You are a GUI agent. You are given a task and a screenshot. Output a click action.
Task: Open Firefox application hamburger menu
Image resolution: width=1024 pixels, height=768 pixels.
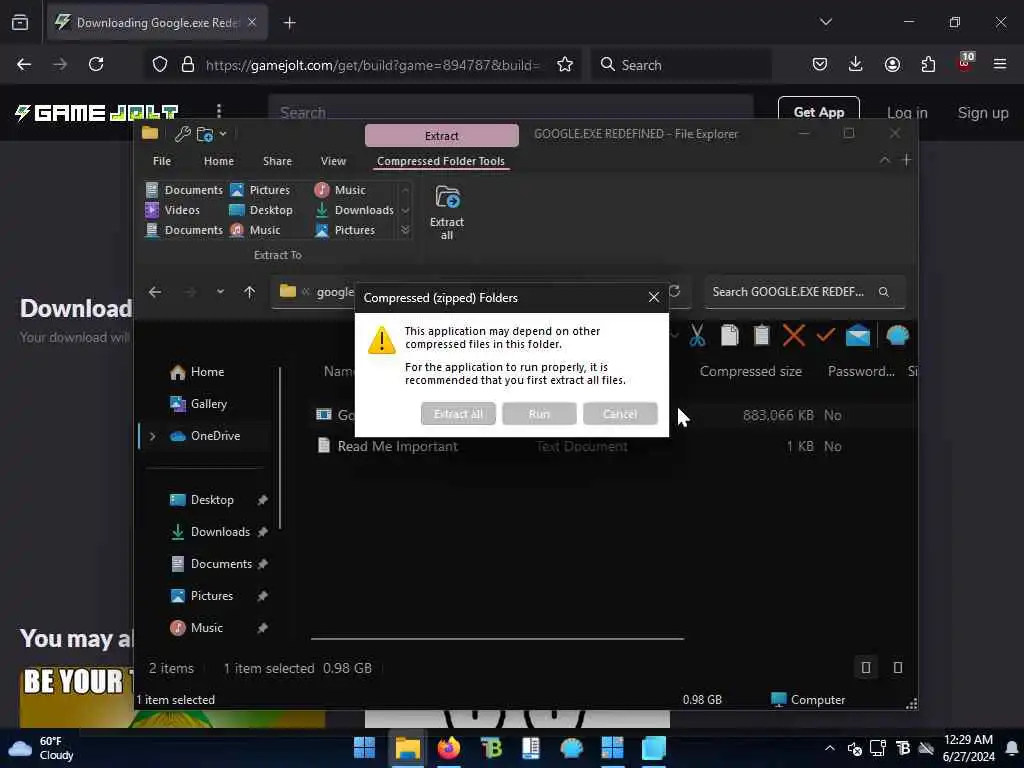coord(1000,64)
